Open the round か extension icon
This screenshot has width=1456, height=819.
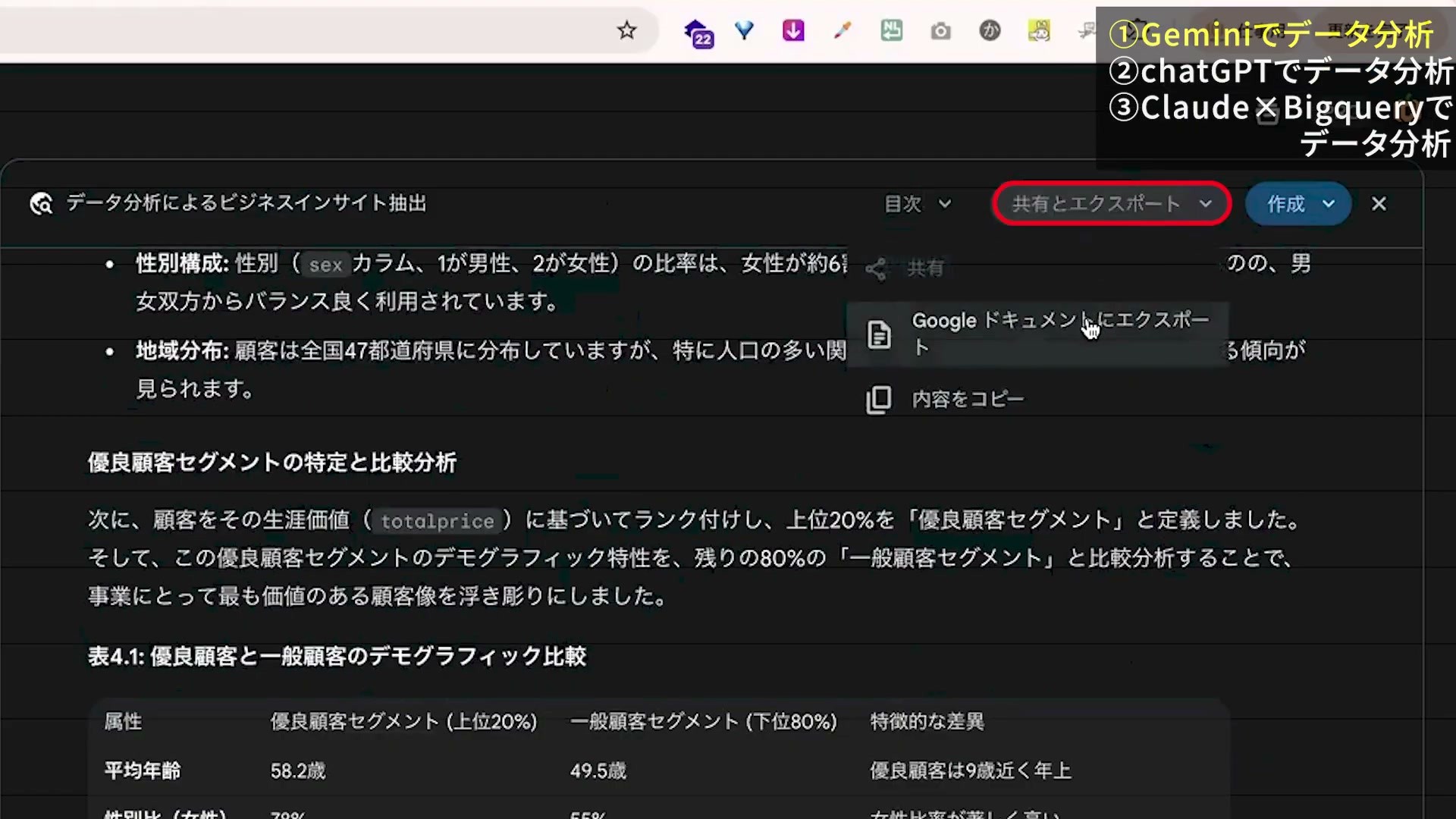pyautogui.click(x=990, y=30)
